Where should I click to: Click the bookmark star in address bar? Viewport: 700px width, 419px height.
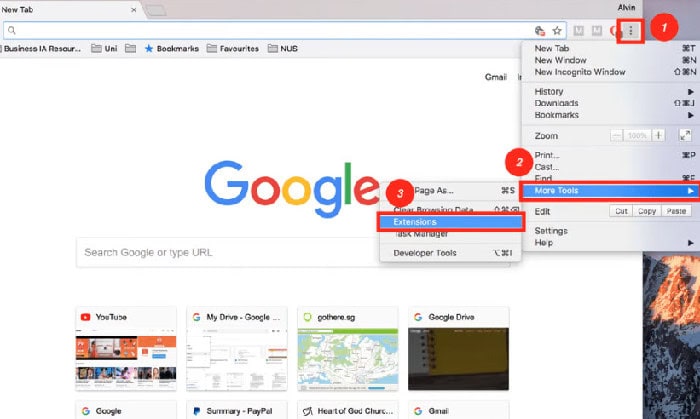557,30
